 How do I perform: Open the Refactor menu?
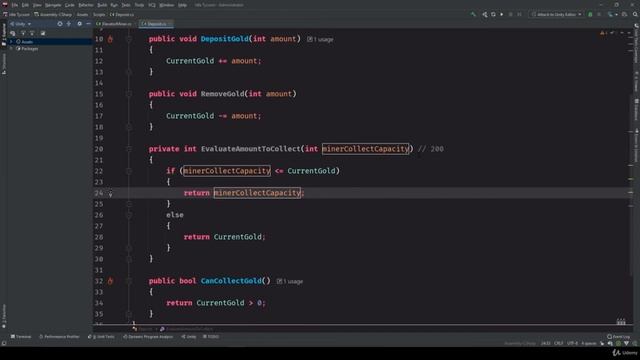[86, 5]
